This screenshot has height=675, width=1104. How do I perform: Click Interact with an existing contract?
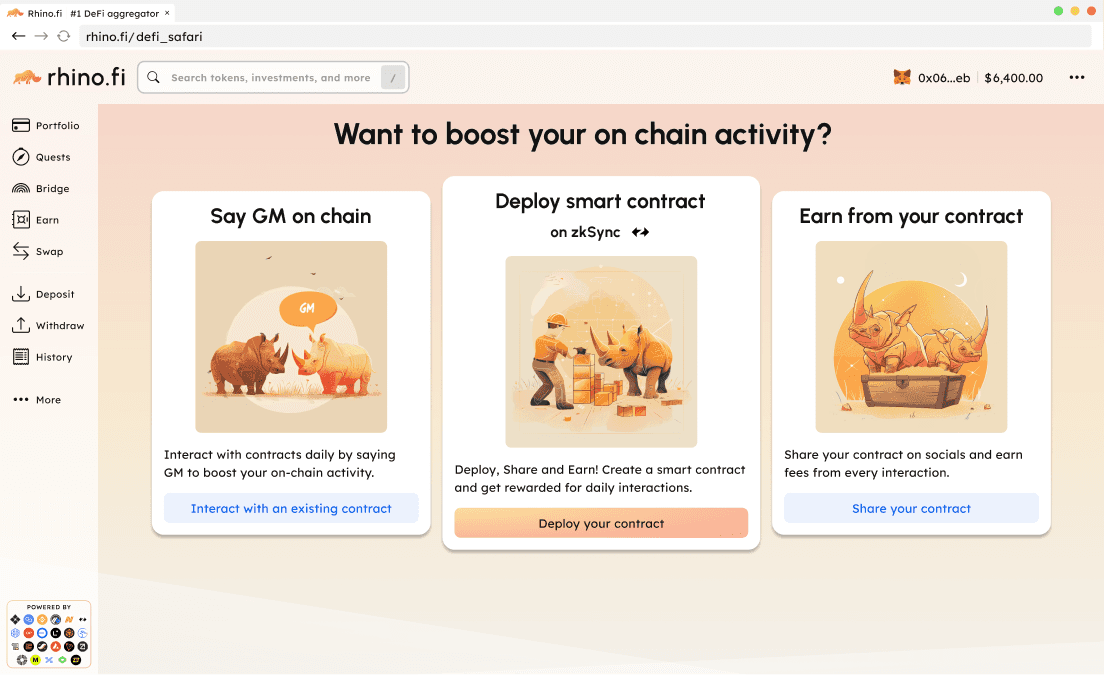291,508
